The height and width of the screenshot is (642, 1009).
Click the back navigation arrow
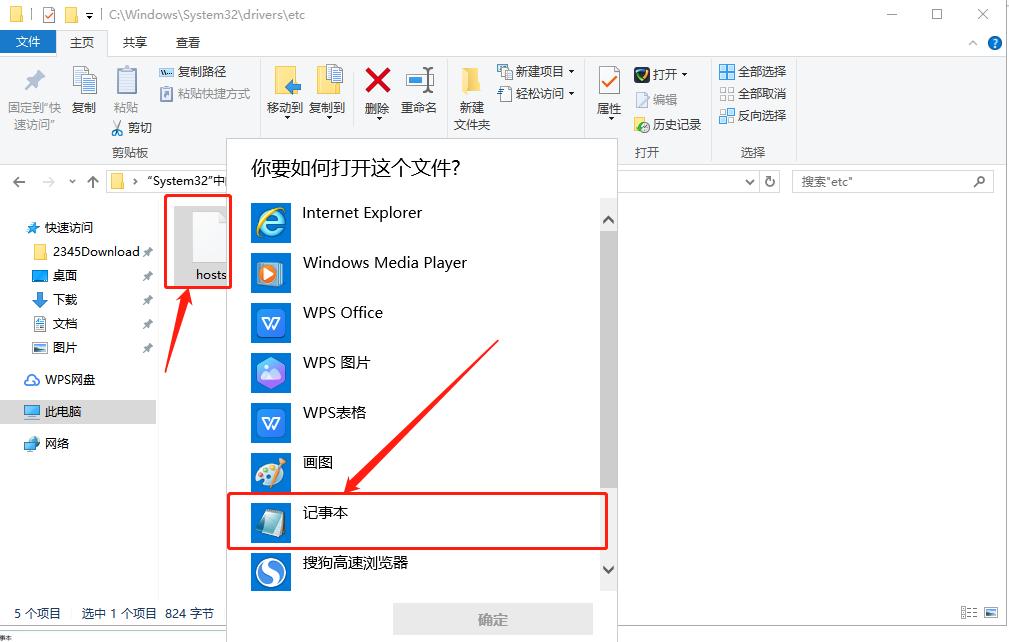(x=19, y=182)
